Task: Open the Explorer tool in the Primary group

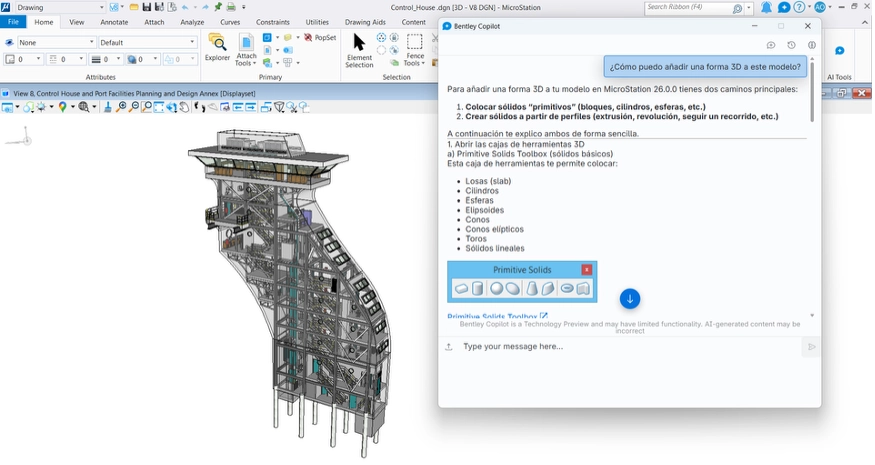Action: click(x=217, y=48)
